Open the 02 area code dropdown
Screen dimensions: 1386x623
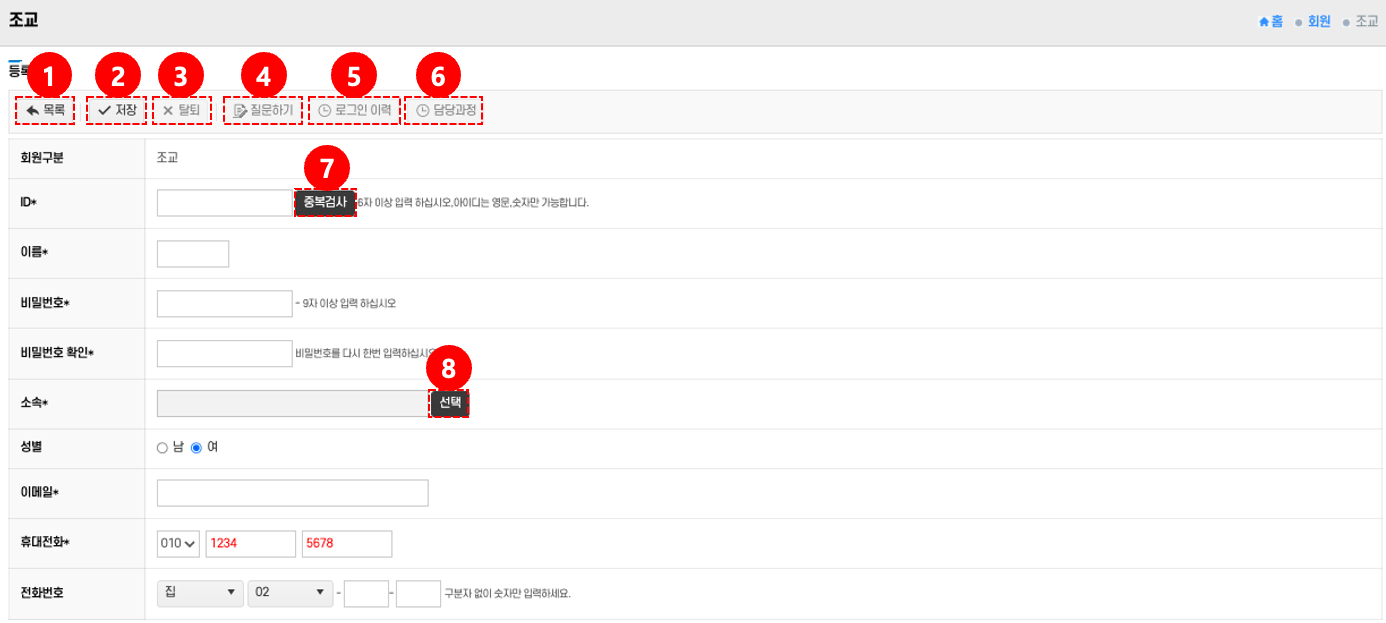(291, 593)
